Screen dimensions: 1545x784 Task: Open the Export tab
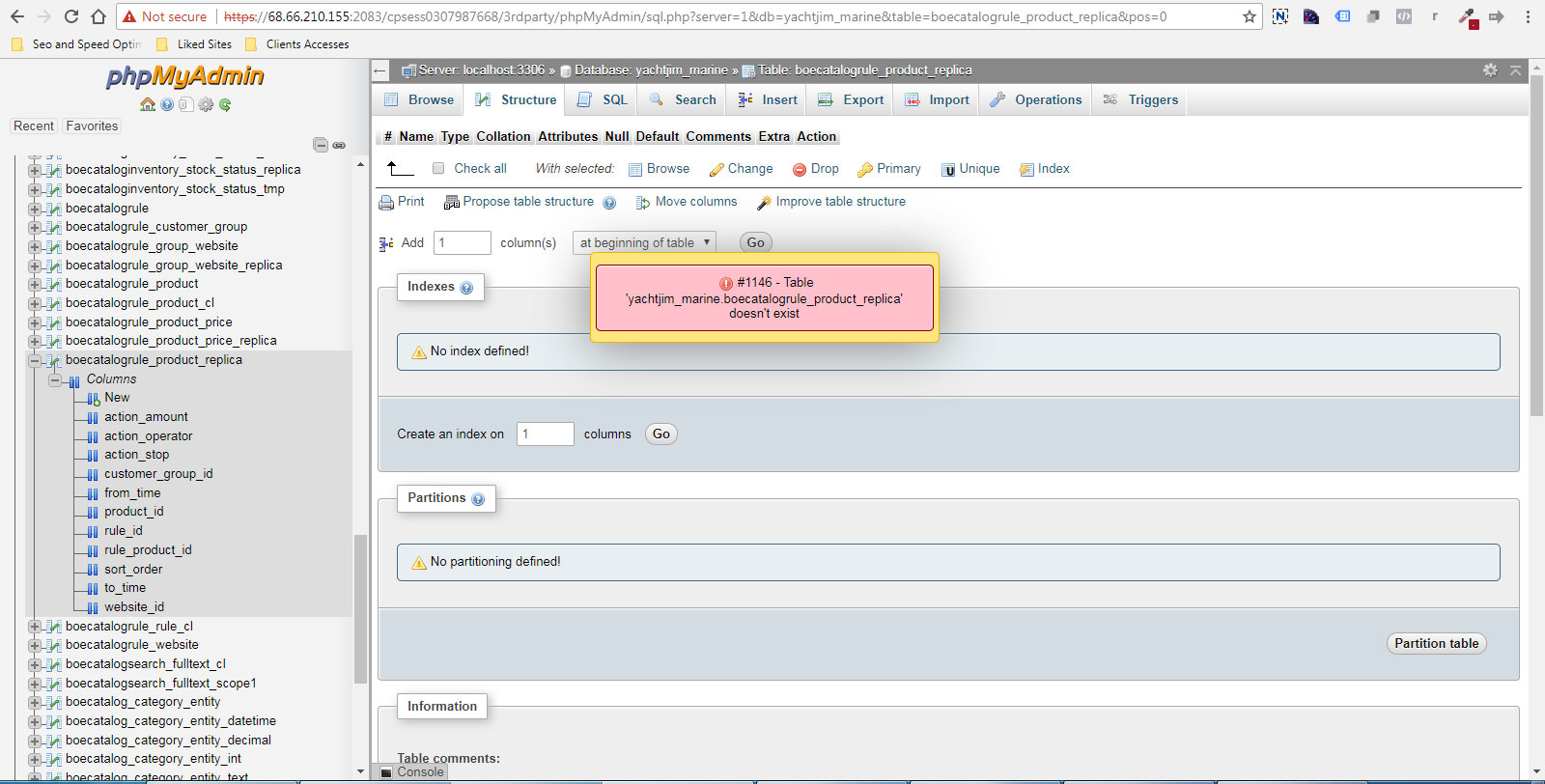click(851, 99)
